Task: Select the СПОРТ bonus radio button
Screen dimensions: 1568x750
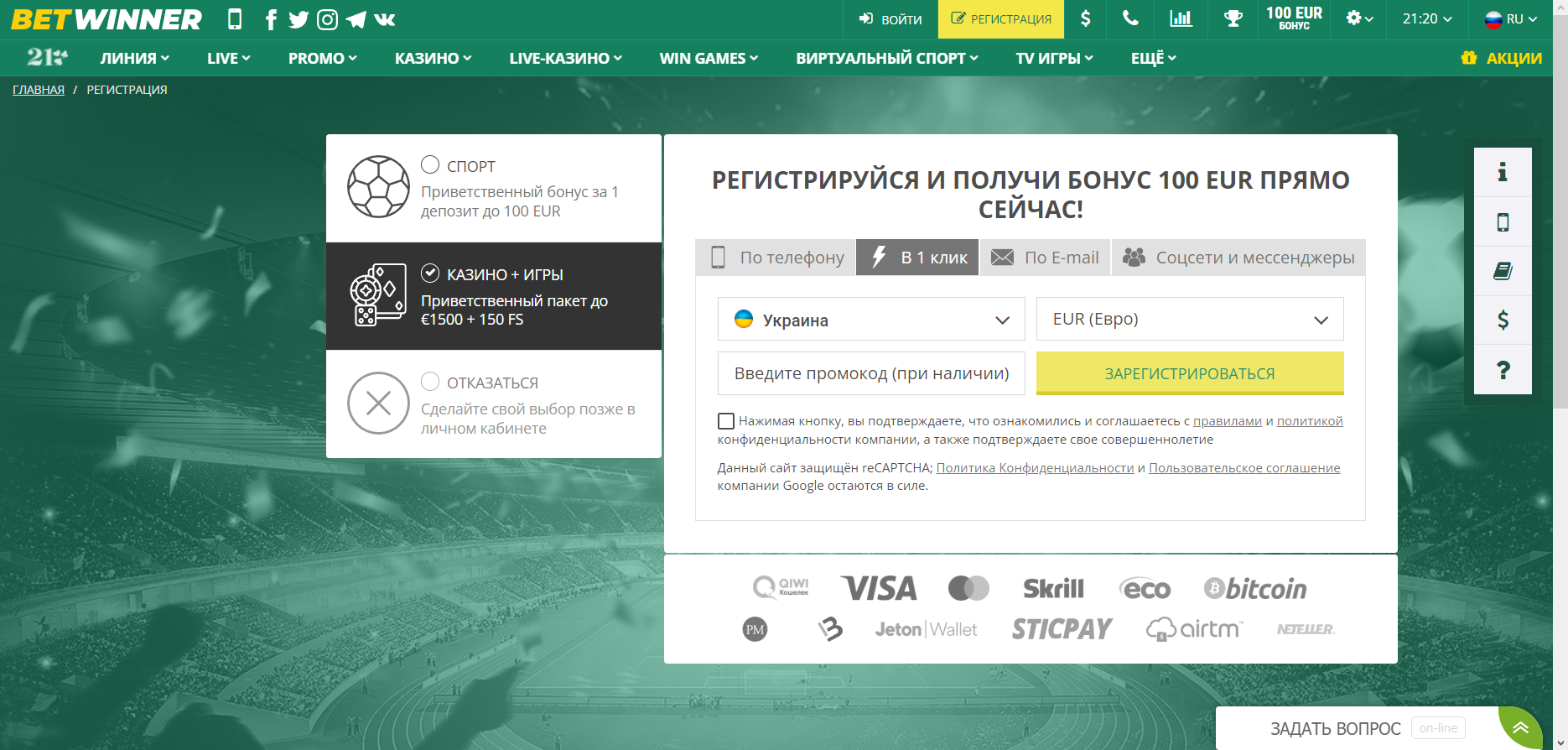Action: (x=430, y=164)
